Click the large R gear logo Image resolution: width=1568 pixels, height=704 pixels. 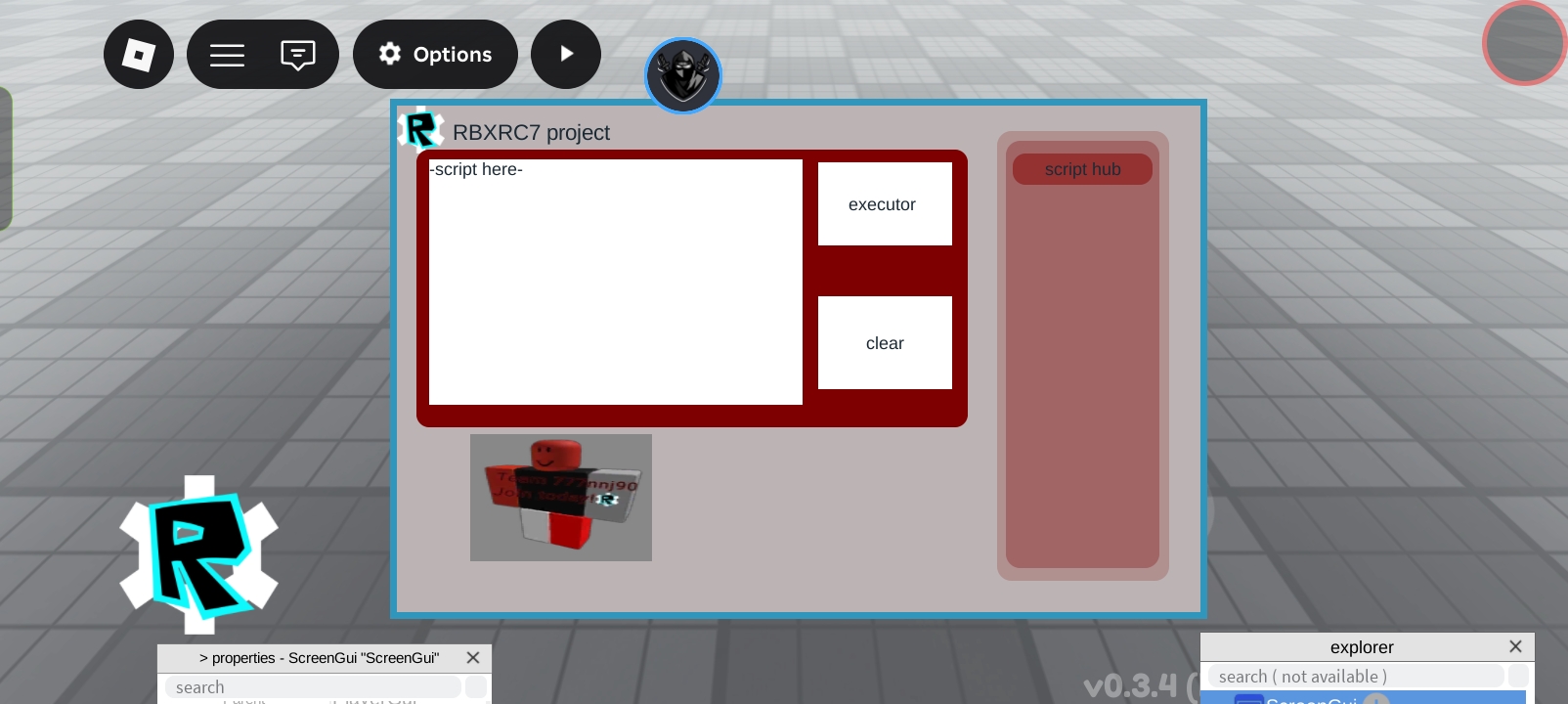coord(199,554)
